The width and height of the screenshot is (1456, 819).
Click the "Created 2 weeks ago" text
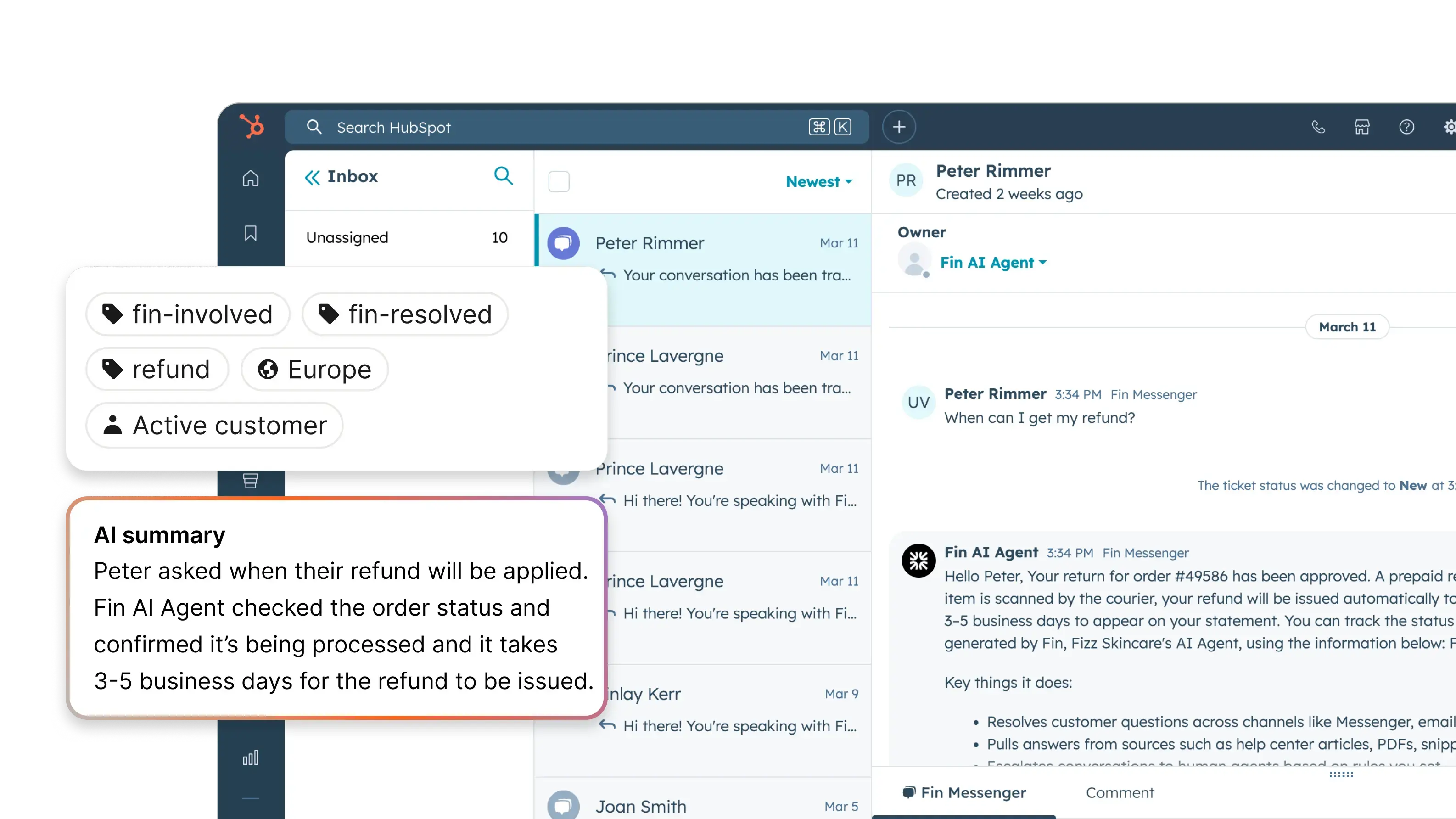(x=1009, y=194)
